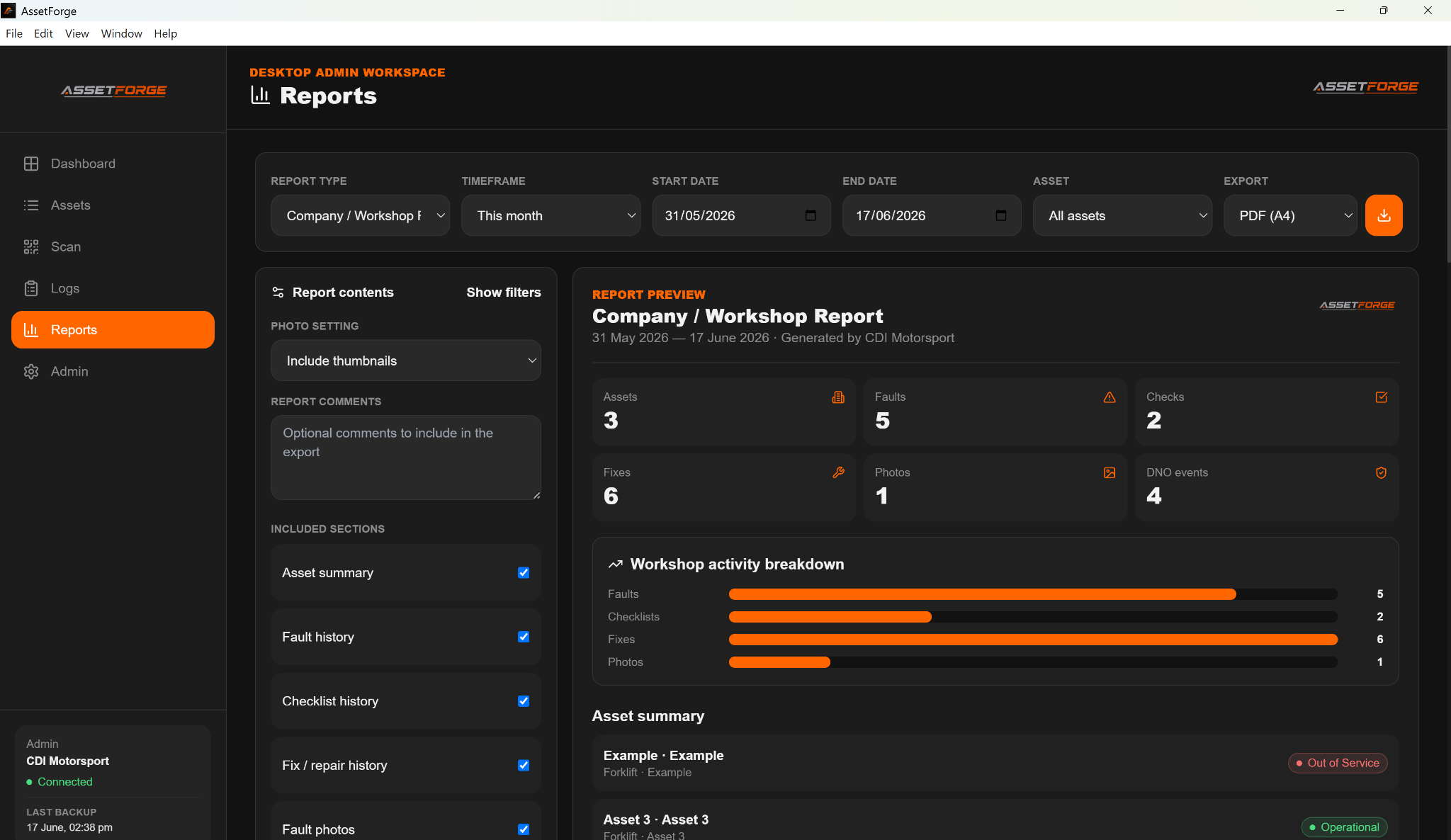
Task: Open the Scan page from sidebar
Action: click(113, 246)
